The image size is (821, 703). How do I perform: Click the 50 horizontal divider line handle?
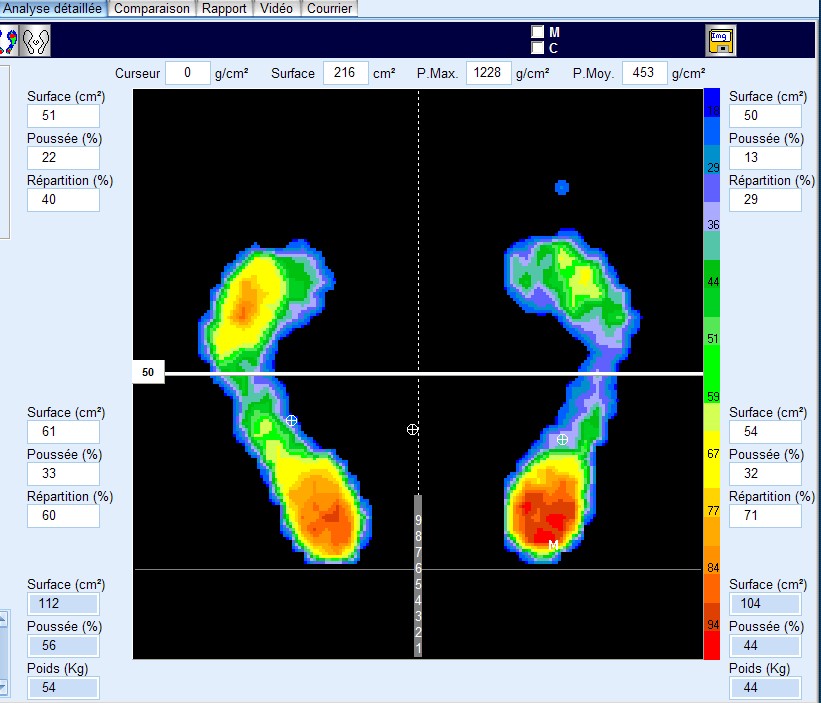(x=148, y=372)
